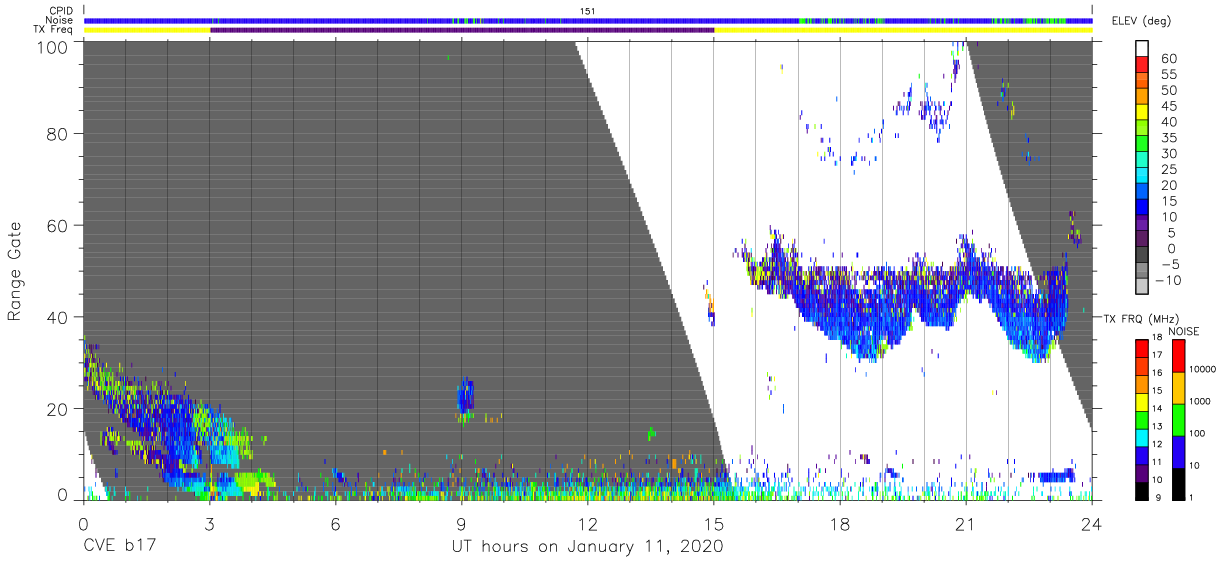Pick light gray ELEV segment below -10

coord(1142,288)
